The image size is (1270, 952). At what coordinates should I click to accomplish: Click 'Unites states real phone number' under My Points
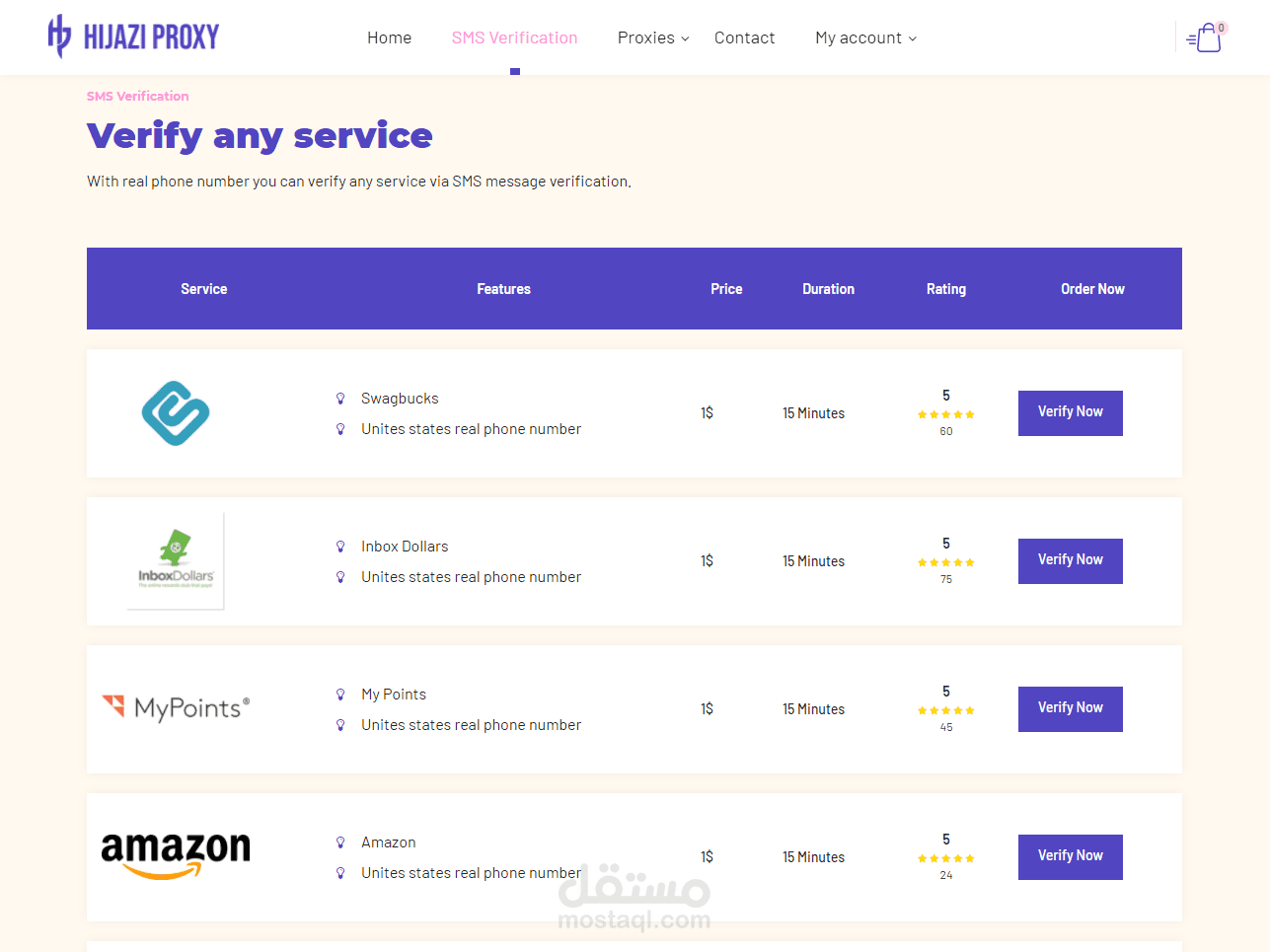472,725
